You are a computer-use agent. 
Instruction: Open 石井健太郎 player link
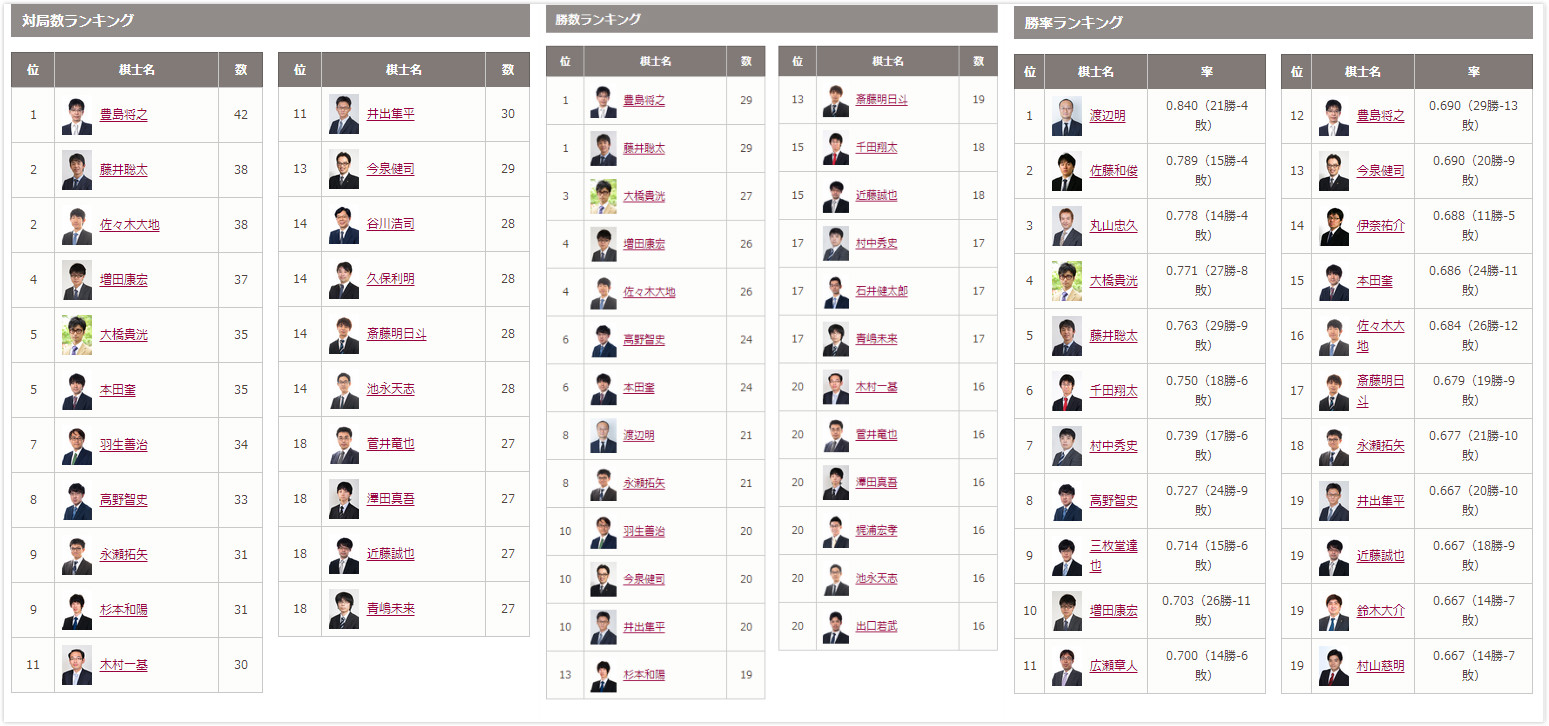pyautogui.click(x=881, y=291)
